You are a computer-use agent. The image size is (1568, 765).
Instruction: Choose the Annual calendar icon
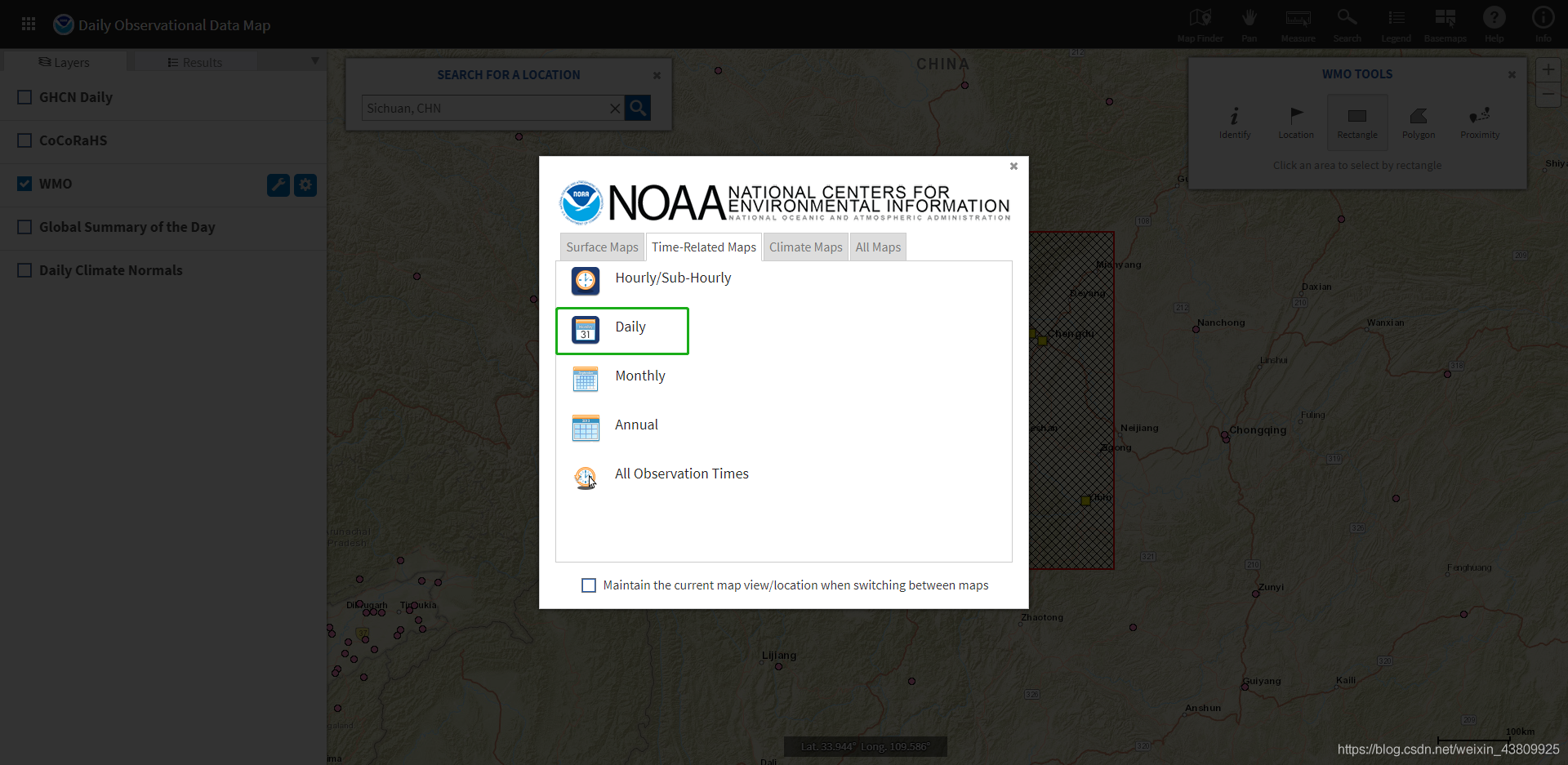pos(586,428)
